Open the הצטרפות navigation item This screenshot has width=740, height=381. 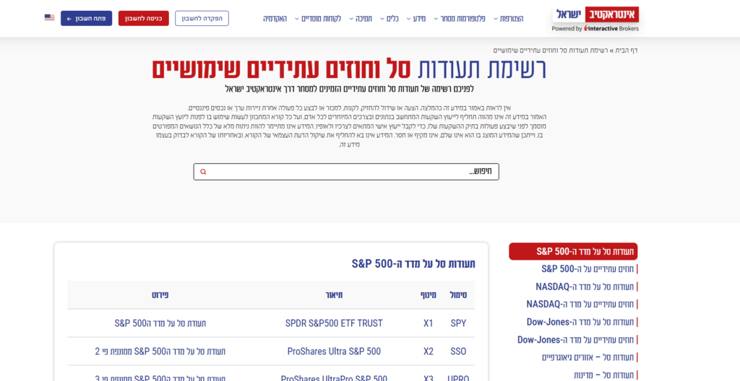click(x=512, y=19)
